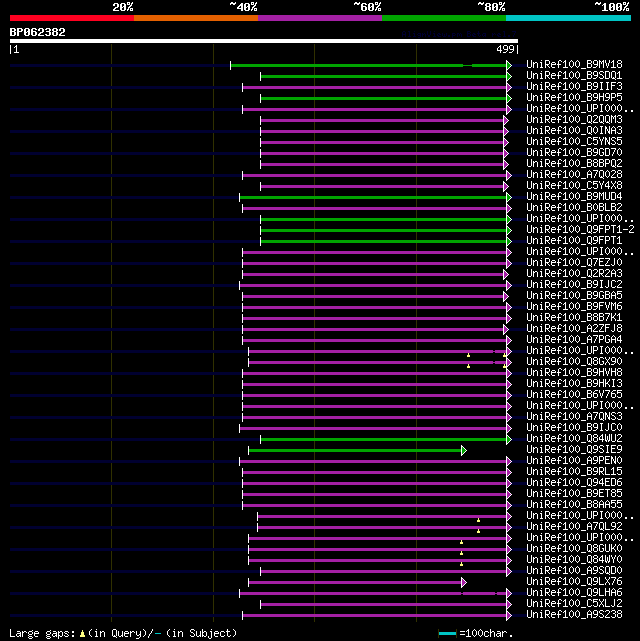Click the arrowhead ending the B9MV18 alignment
Screen dimensions: 640x641
click(x=509, y=65)
